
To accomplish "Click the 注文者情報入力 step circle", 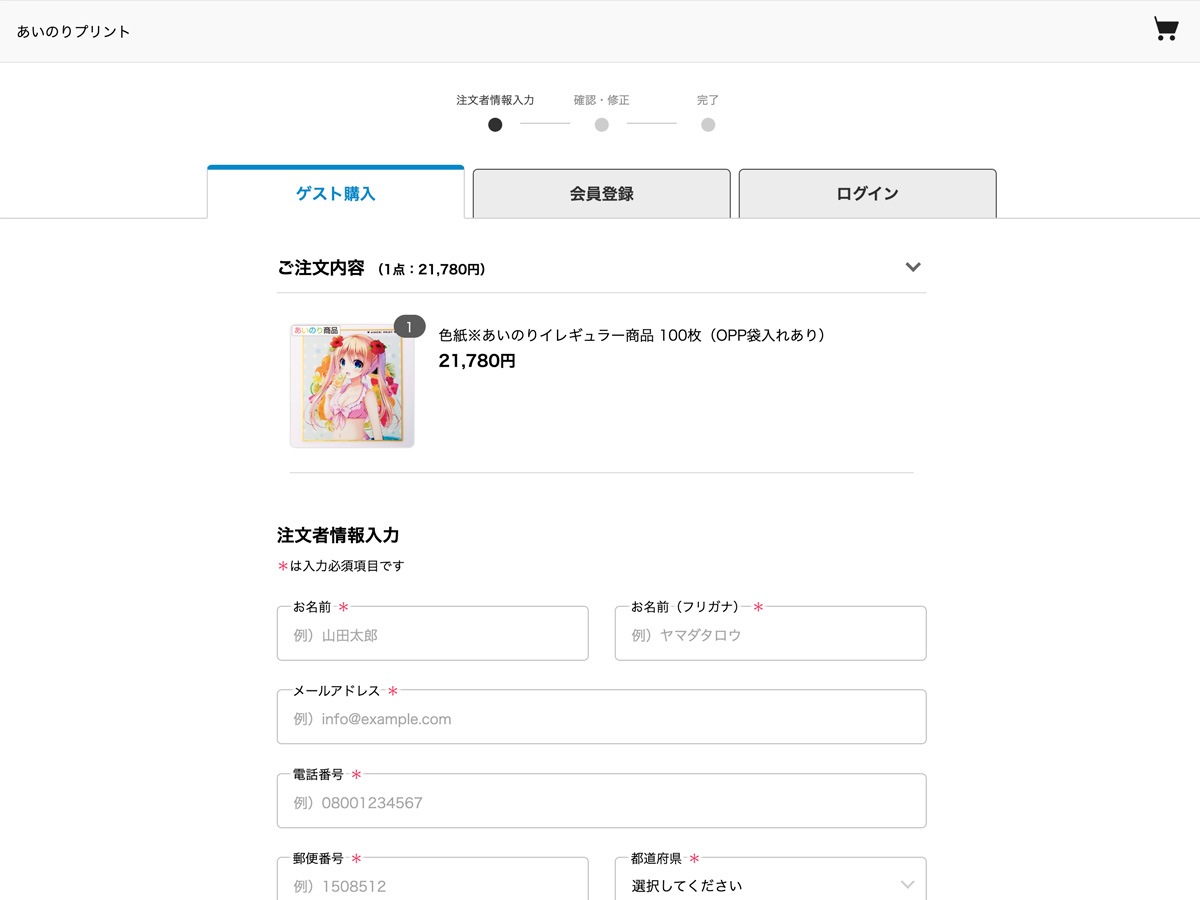I will [x=495, y=124].
